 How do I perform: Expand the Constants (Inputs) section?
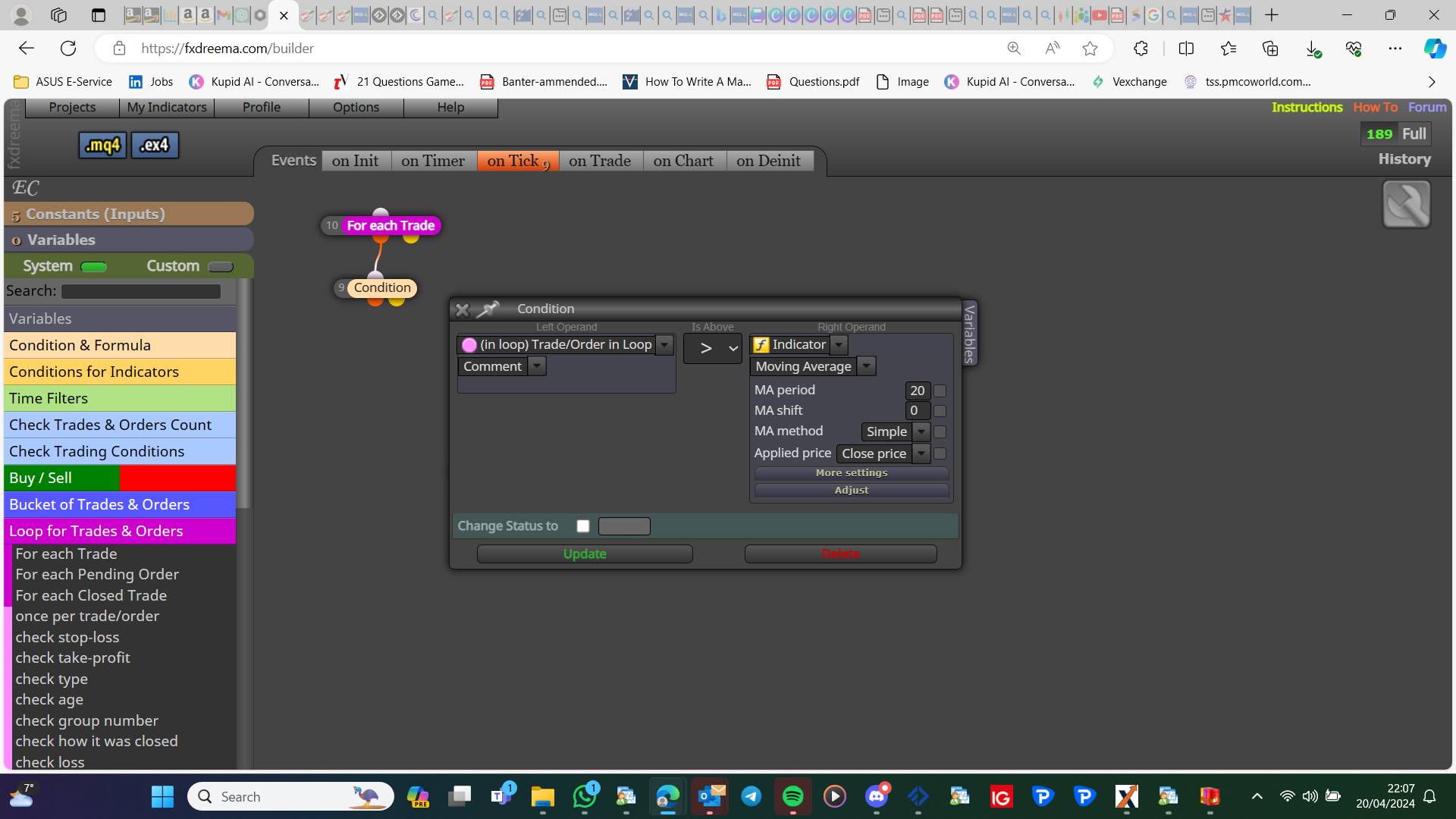point(129,215)
